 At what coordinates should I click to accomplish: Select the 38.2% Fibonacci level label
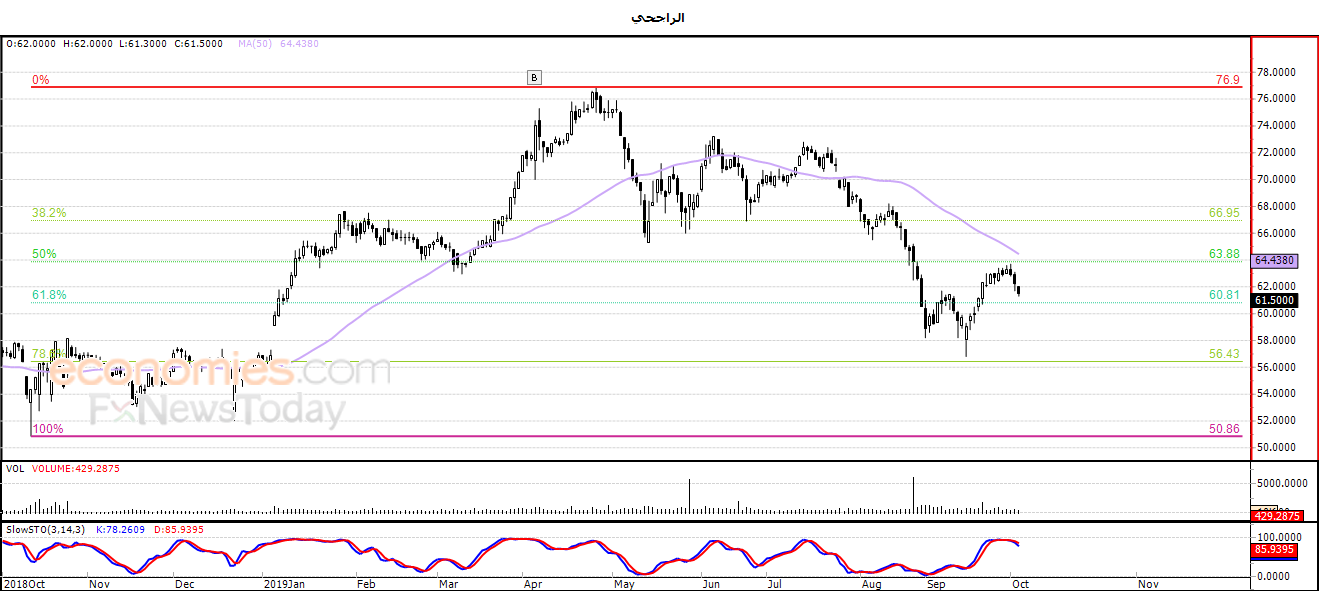point(50,213)
